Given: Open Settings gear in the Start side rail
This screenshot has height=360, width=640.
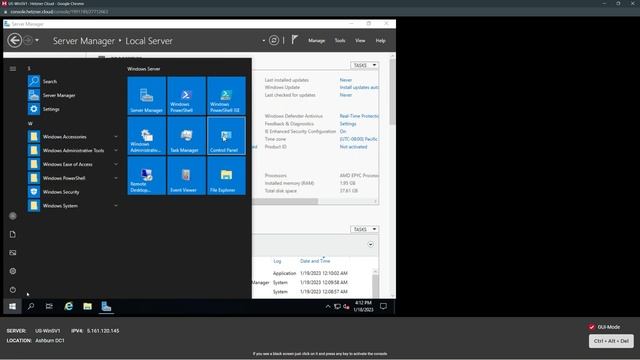Looking at the screenshot, I should pyautogui.click(x=13, y=271).
